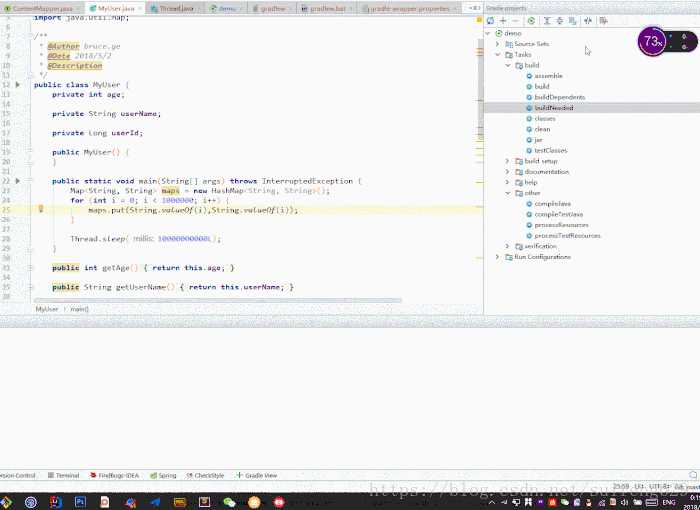Collapse the build tasks folder
This screenshot has height=510, width=700.
tap(508, 65)
